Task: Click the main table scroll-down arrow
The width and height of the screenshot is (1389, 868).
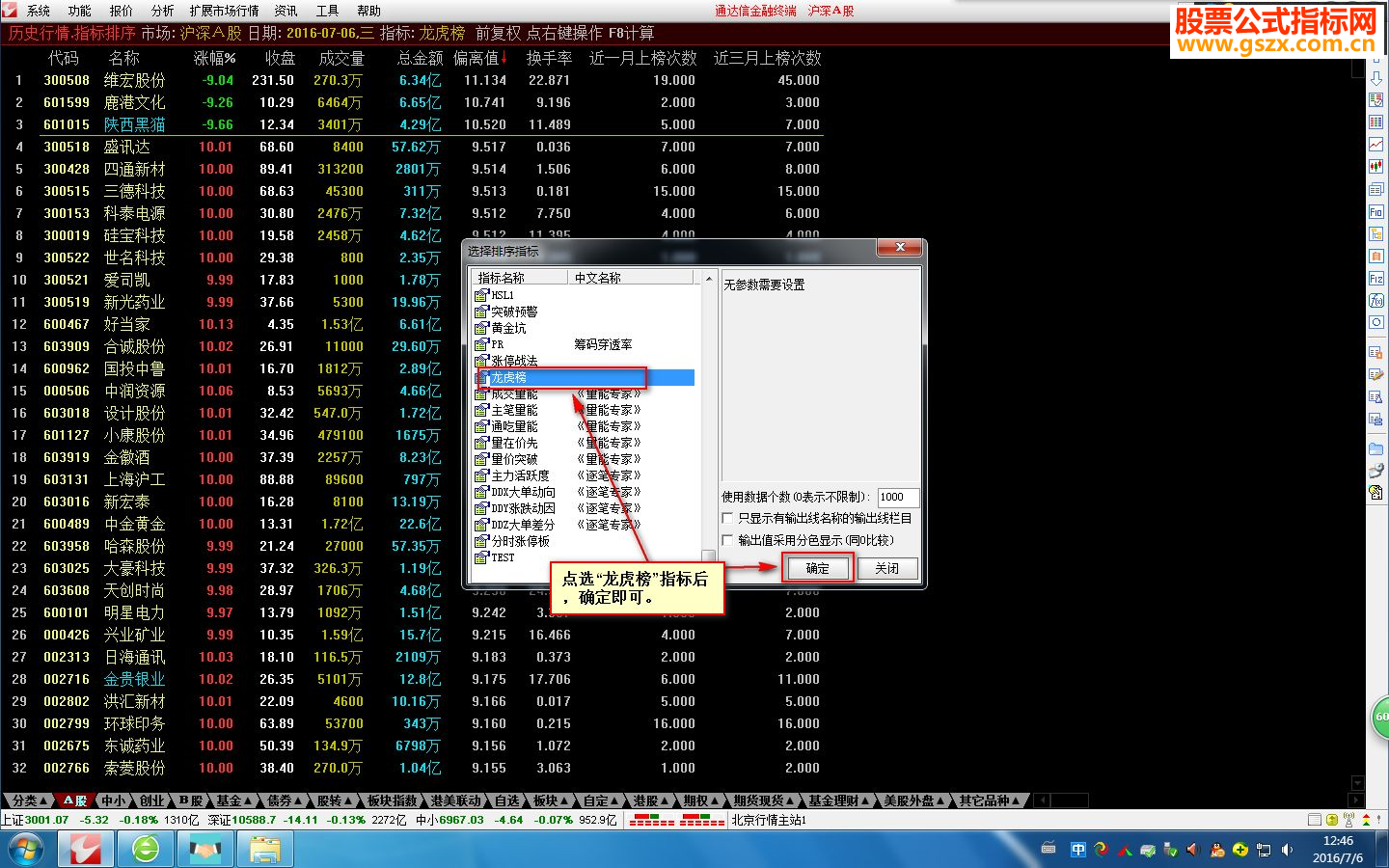Action: [x=1358, y=782]
